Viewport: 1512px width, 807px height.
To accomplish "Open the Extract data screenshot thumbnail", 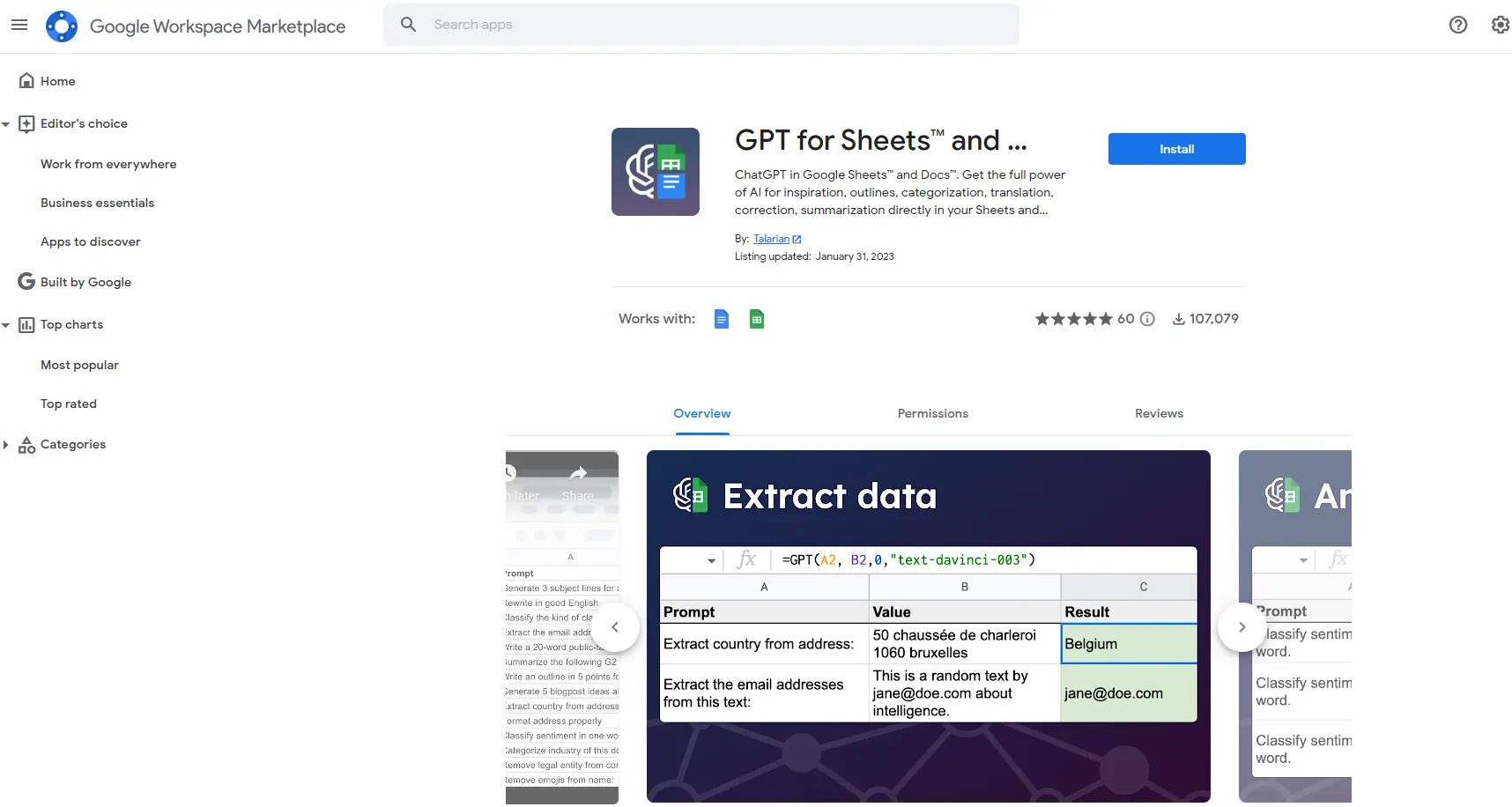I will point(928,626).
